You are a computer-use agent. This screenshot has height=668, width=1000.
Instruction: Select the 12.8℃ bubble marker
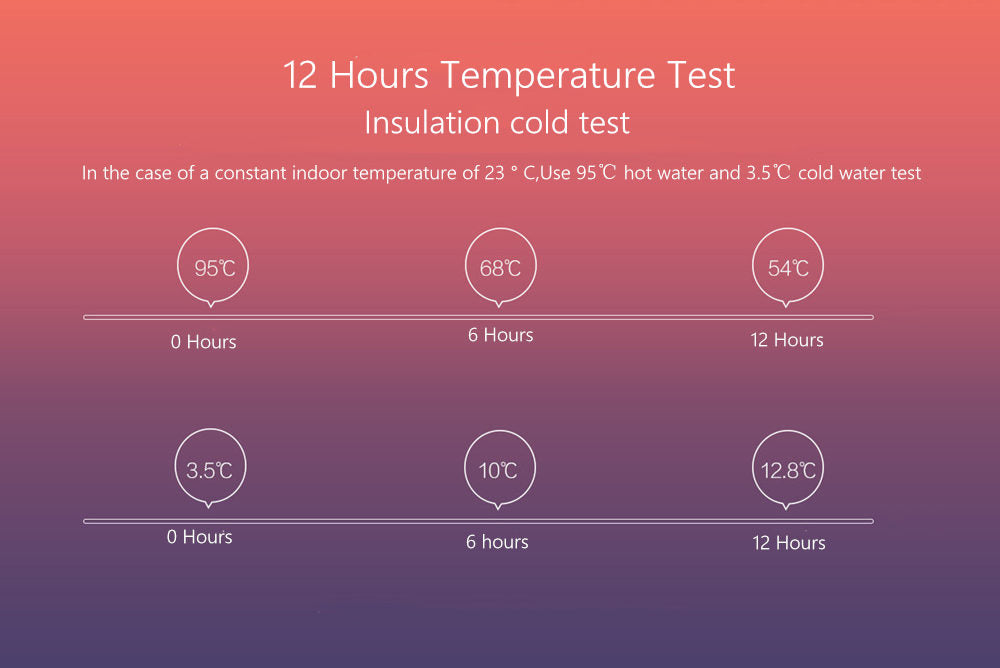pyautogui.click(x=788, y=470)
